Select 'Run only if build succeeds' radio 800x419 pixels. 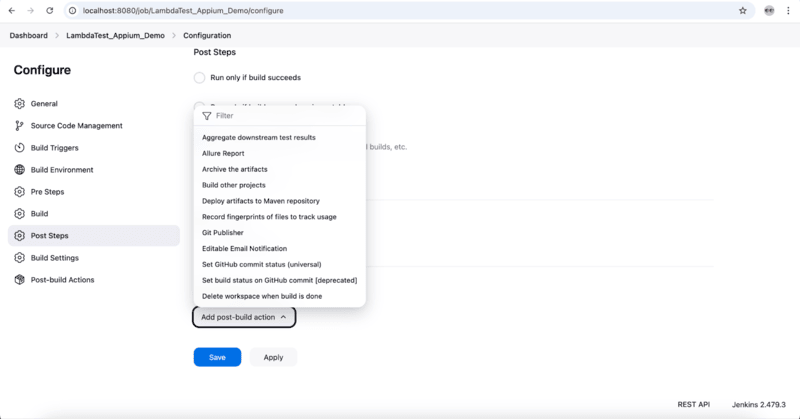199,78
